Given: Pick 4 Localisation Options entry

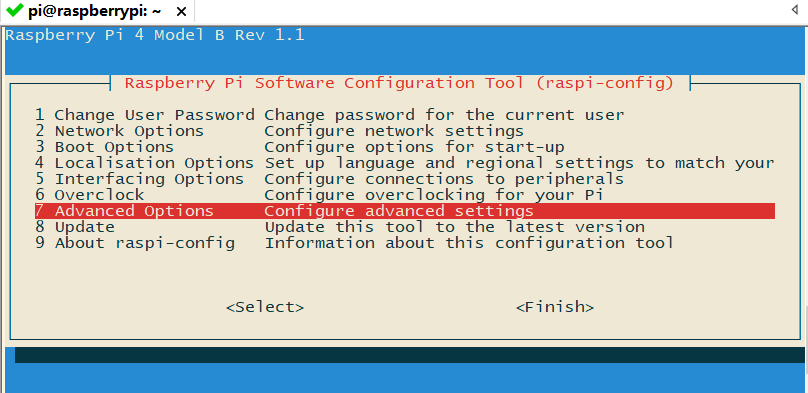Looking at the screenshot, I should [x=405, y=163].
